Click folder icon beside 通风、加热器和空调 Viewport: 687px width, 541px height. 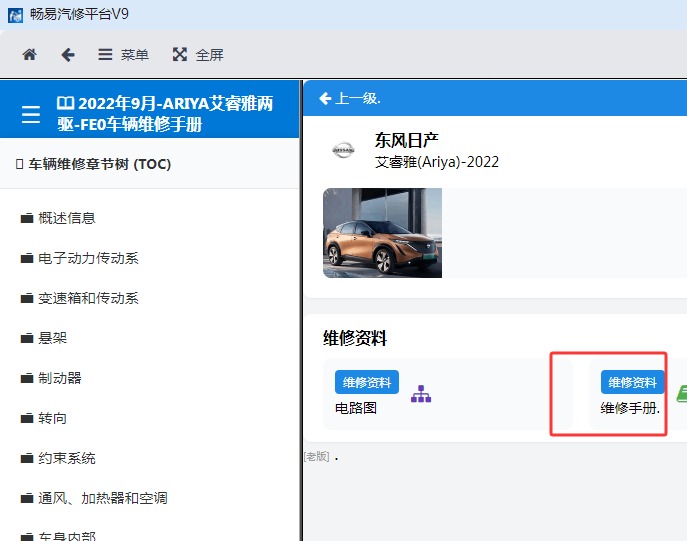coord(27,499)
